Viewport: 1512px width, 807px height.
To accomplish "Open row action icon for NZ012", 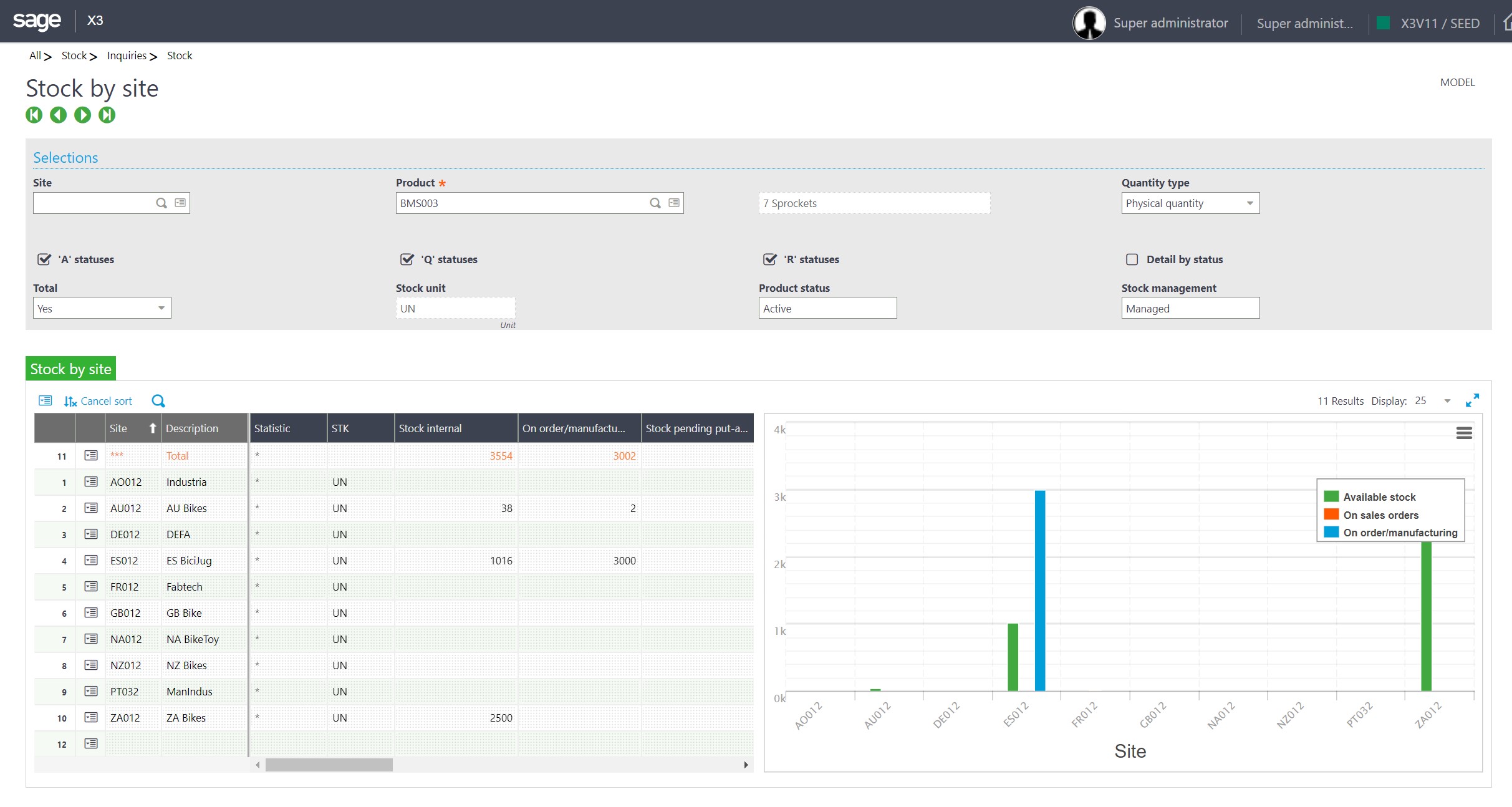I will point(91,665).
